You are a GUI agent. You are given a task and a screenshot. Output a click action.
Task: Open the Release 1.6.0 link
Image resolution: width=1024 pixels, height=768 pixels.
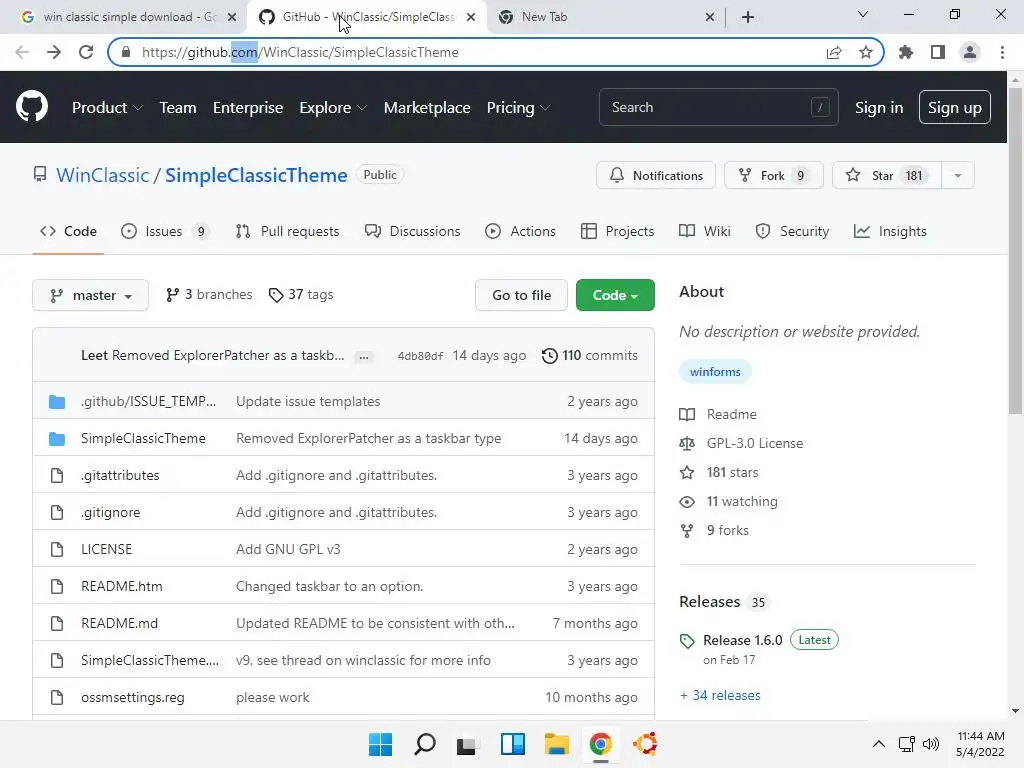point(743,641)
